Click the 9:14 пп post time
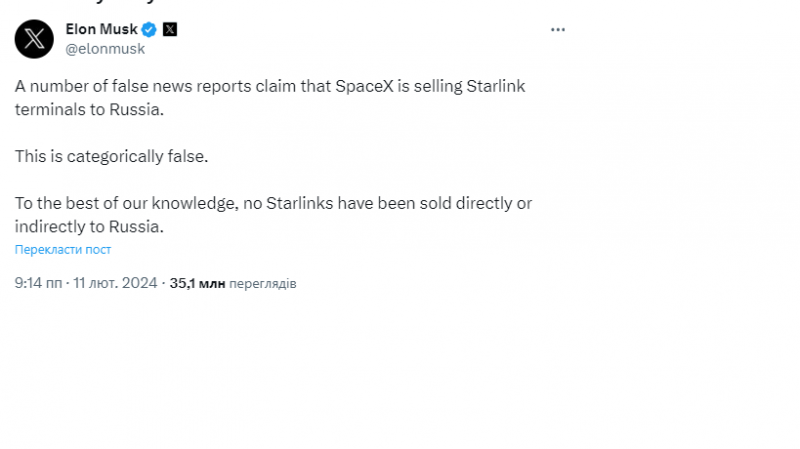This screenshot has width=800, height=449. point(38,284)
